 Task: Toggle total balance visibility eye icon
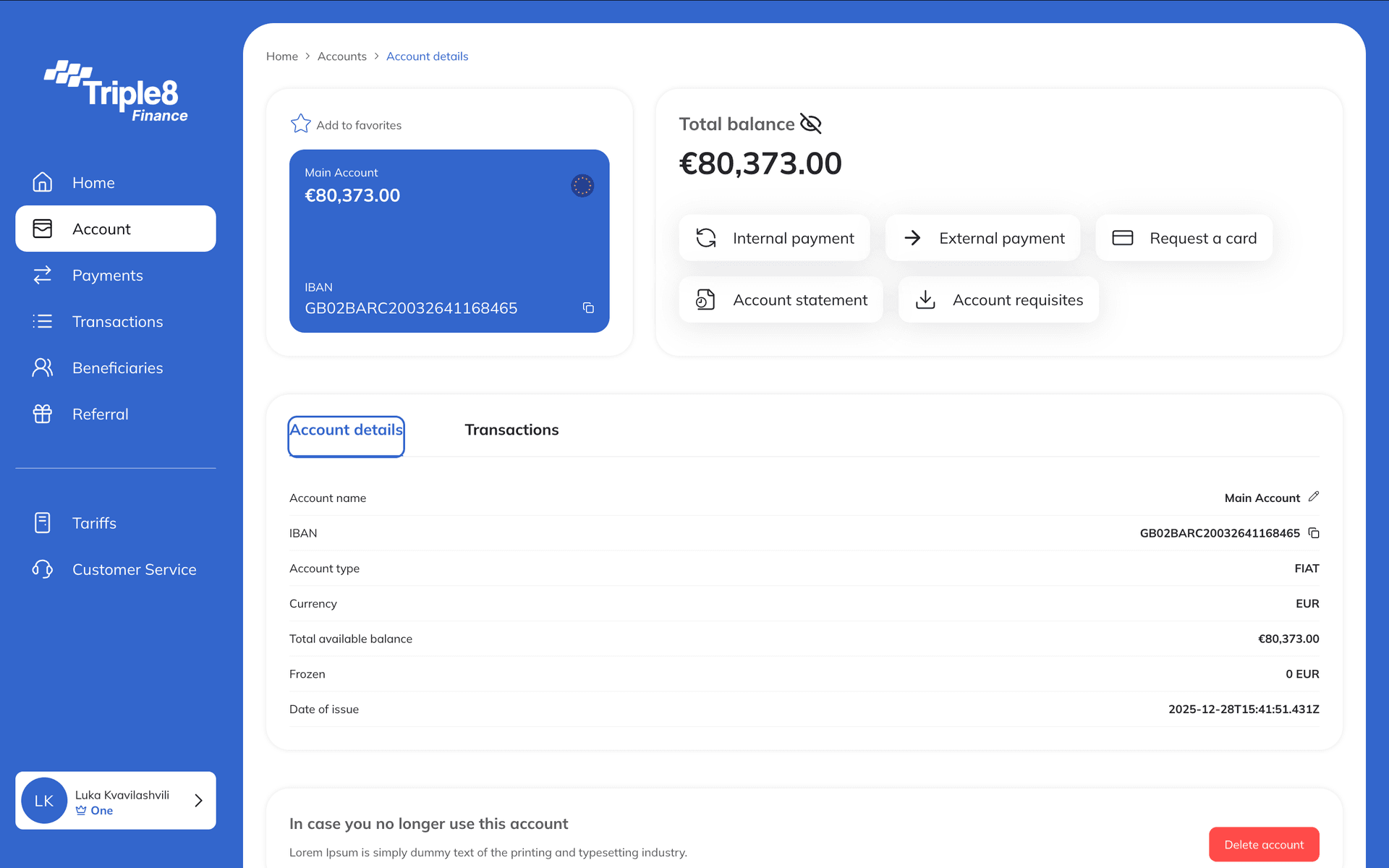(x=811, y=124)
